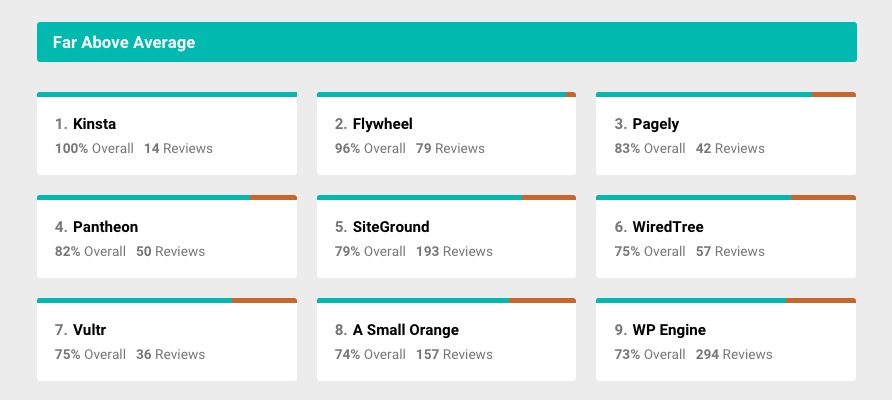Image resolution: width=892 pixels, height=400 pixels.
Task: Open the Kinsta hosting card
Action: pyautogui.click(x=167, y=134)
